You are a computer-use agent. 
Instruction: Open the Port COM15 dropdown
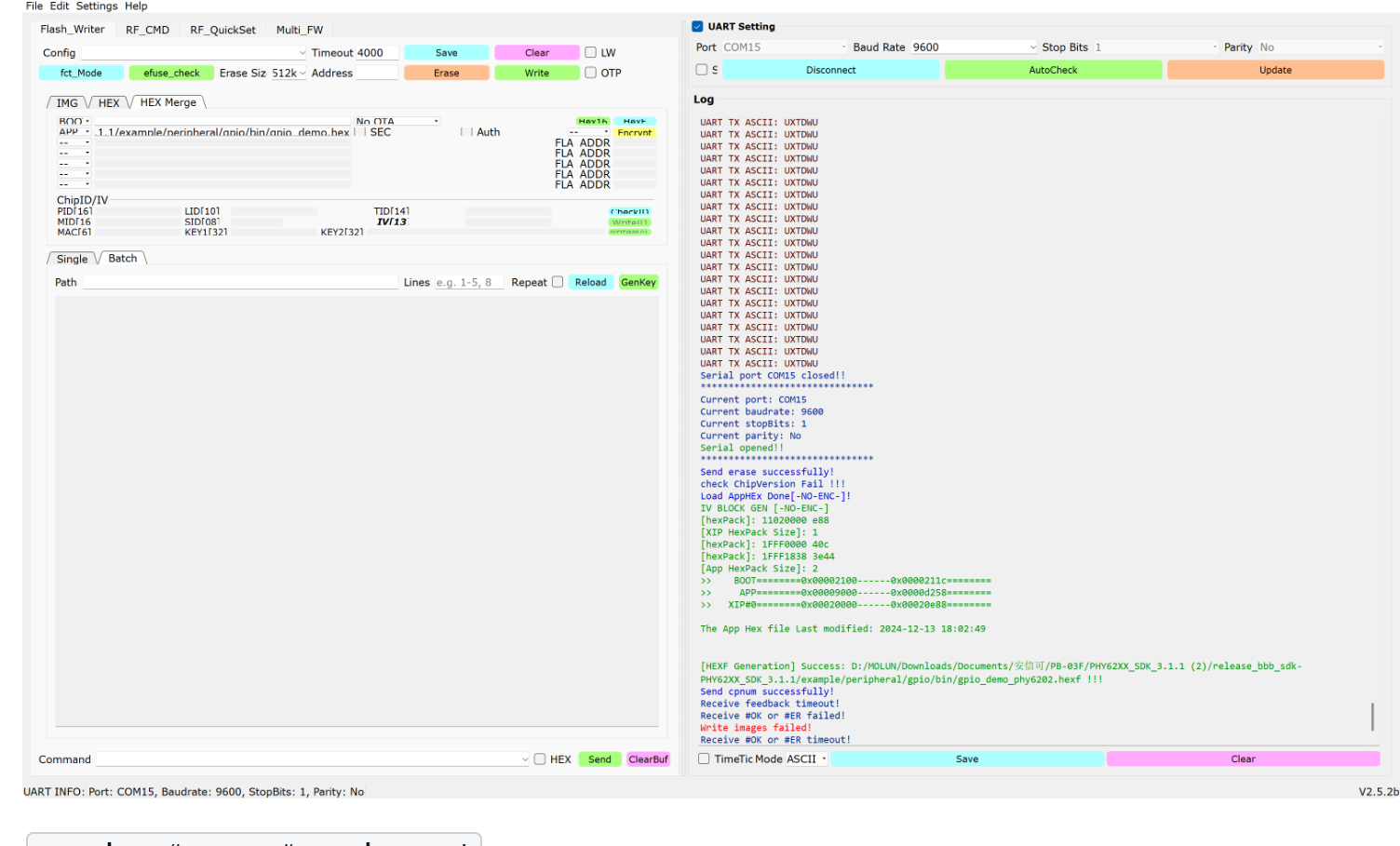785,47
